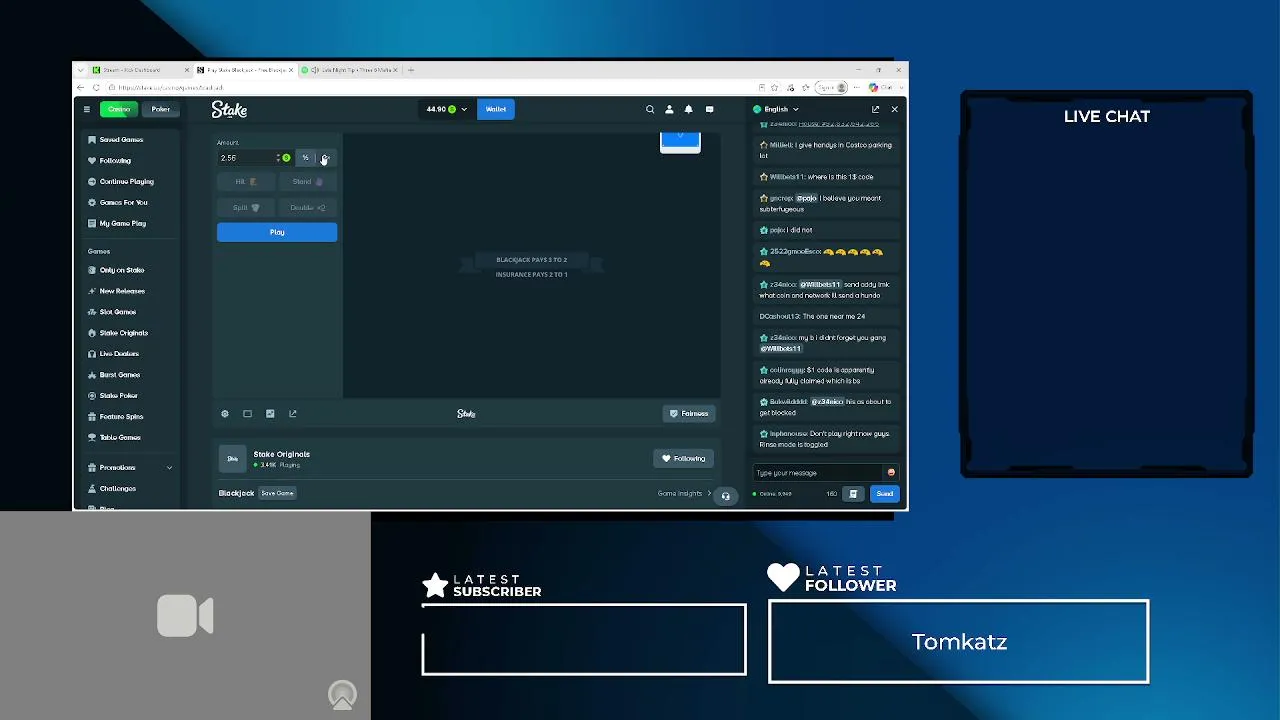Open the English chat room dropdown
The image size is (1280, 720).
click(x=776, y=109)
